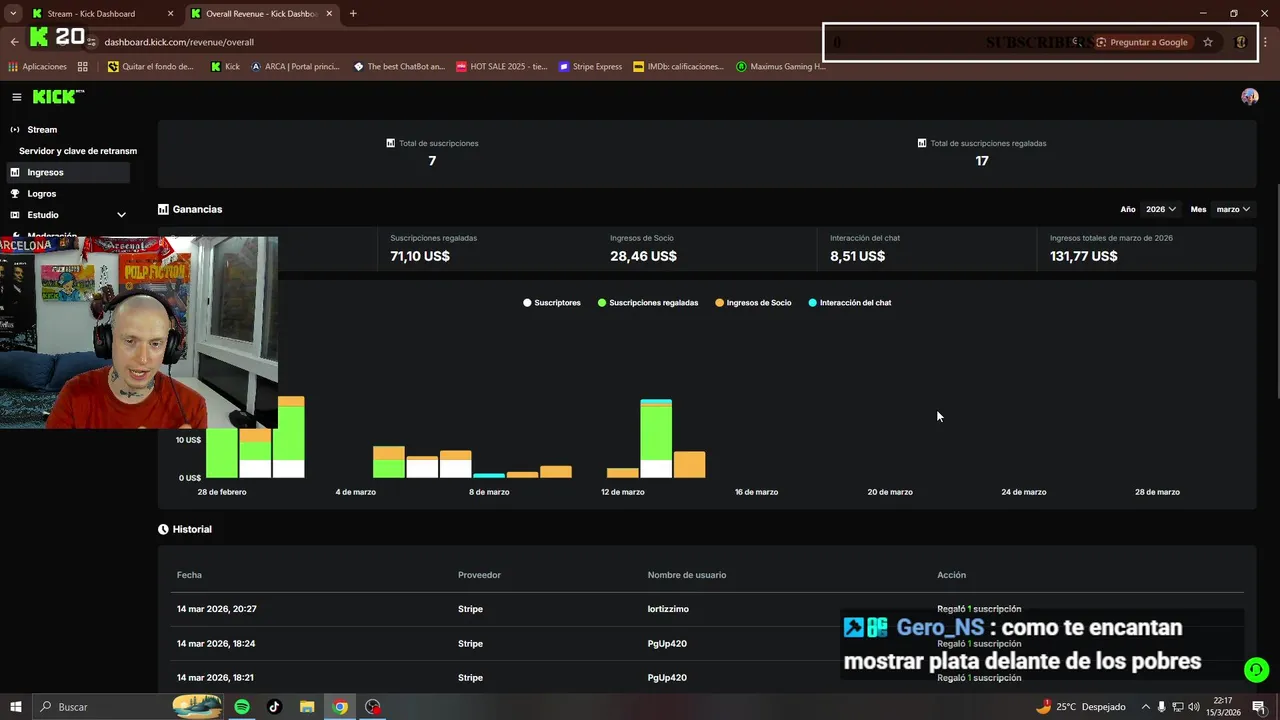
Task: Click the address bar URL
Action: click(x=179, y=42)
